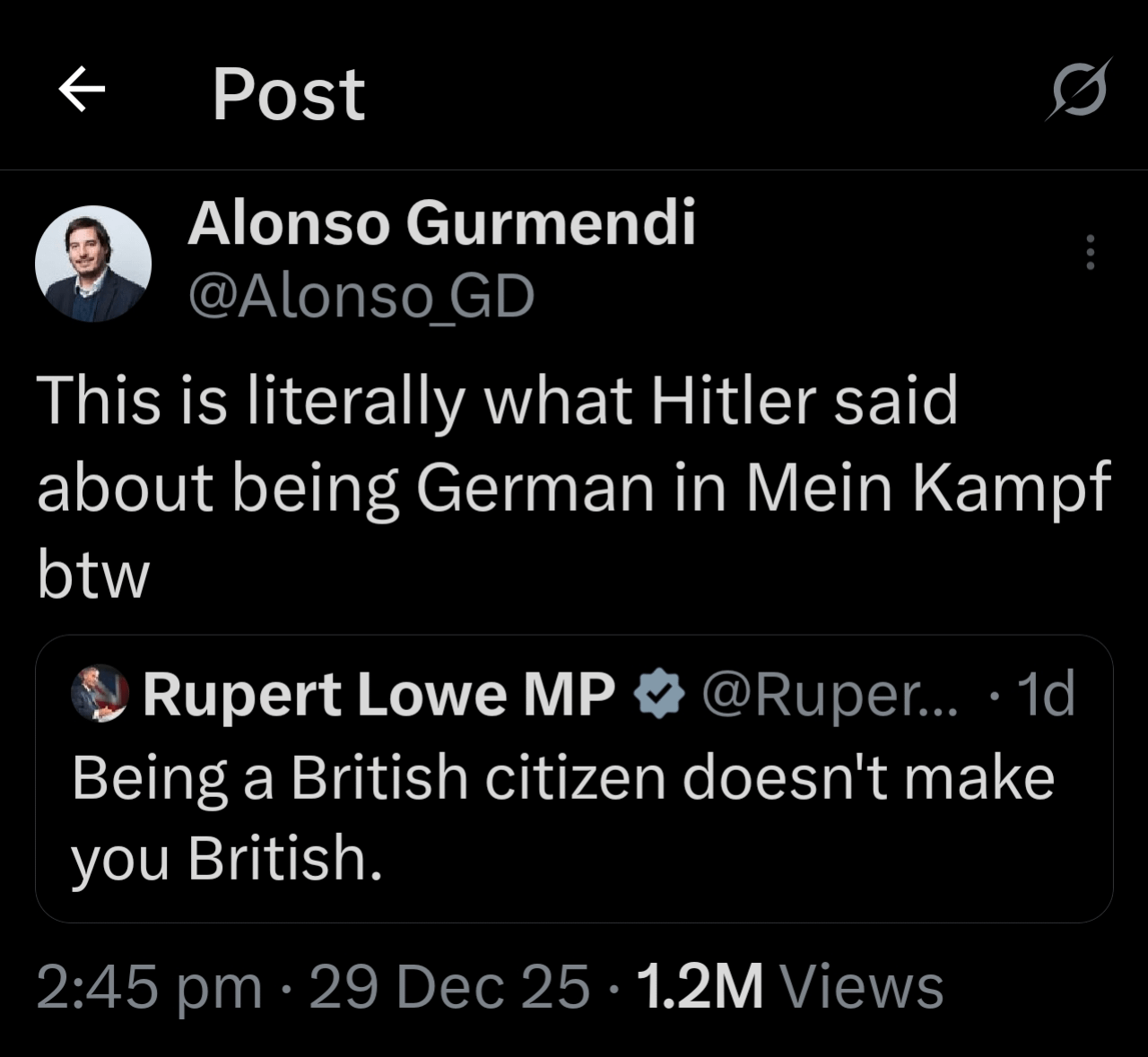Screen dimensions: 1148x1057
Task: Click the 'you British.' line in the quote
Action: [x=227, y=858]
